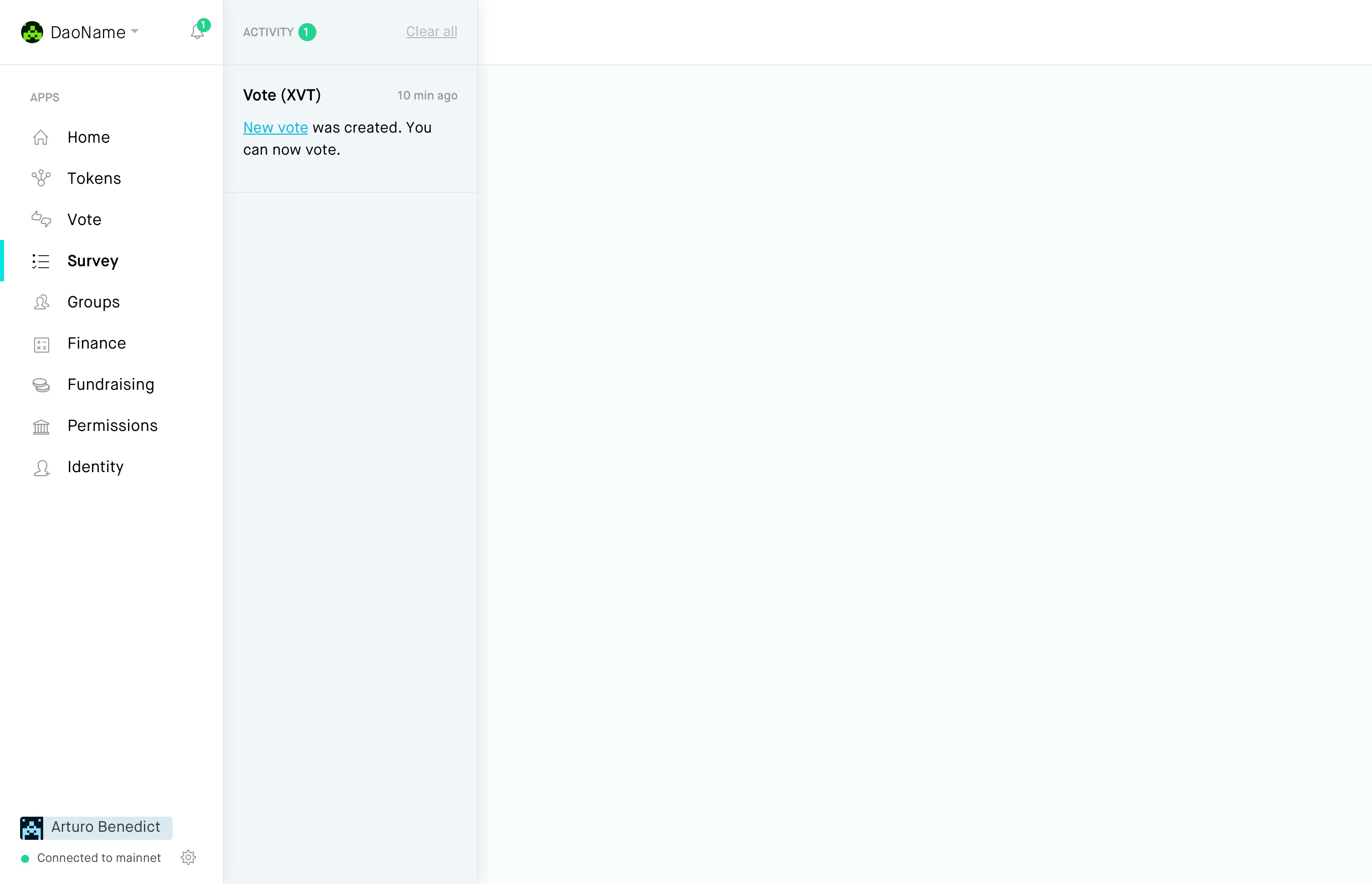Follow the New vote link
Viewport: 1372px width, 884px height.
pos(275,128)
